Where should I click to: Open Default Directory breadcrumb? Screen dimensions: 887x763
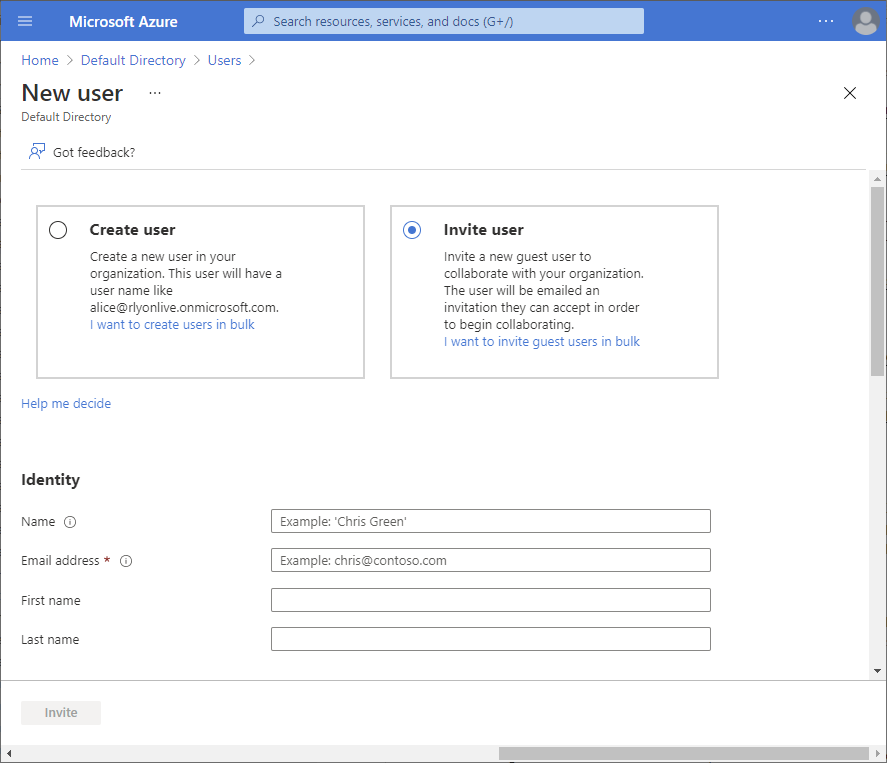[x=133, y=61]
